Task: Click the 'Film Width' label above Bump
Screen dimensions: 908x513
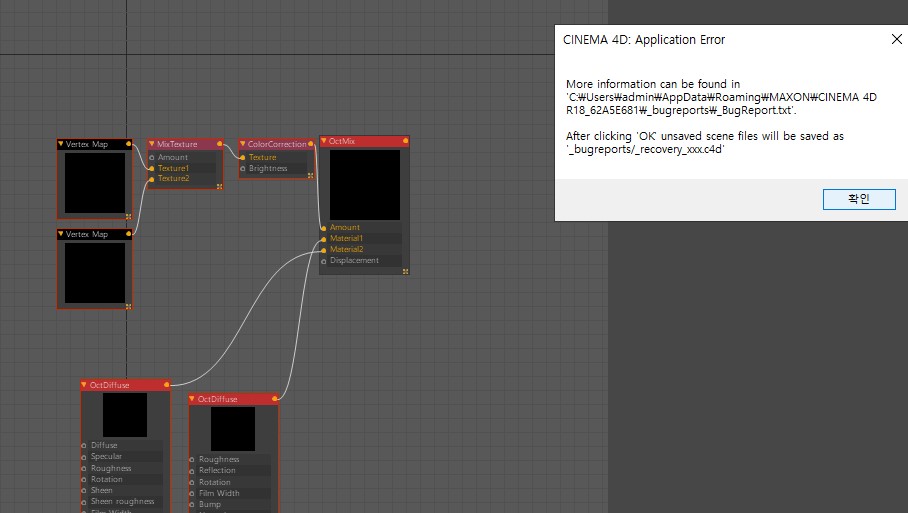Action: click(x=219, y=493)
